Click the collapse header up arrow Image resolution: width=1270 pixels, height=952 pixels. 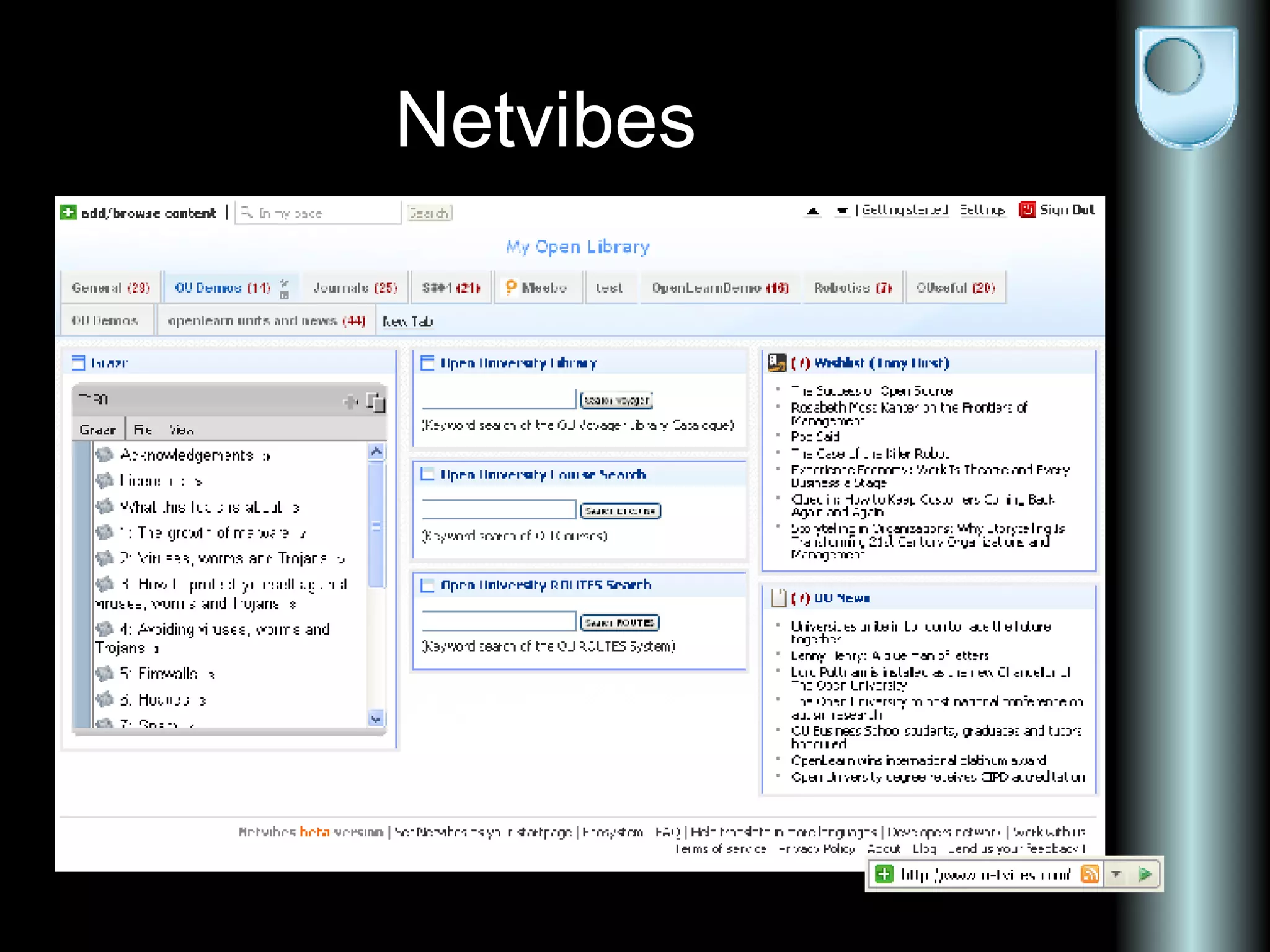coord(813,211)
